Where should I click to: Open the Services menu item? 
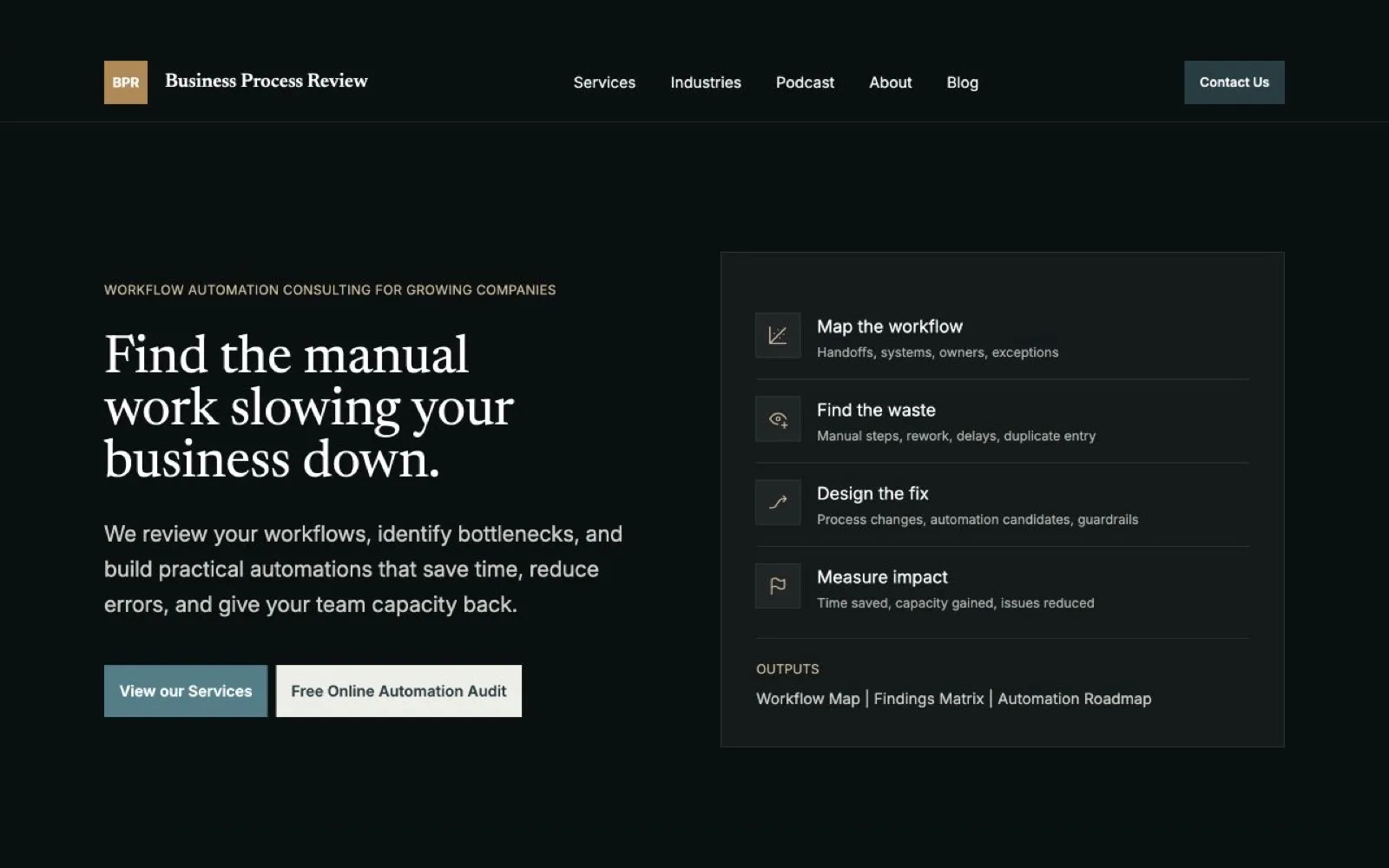(604, 82)
